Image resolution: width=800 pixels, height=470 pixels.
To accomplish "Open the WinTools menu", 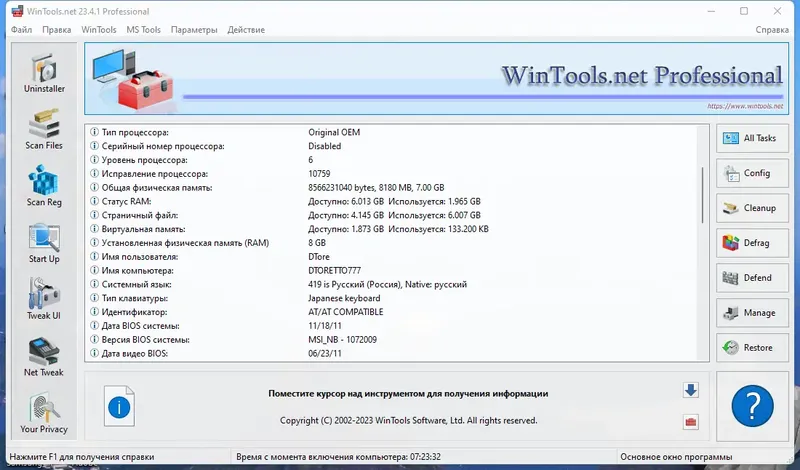I will [98, 30].
